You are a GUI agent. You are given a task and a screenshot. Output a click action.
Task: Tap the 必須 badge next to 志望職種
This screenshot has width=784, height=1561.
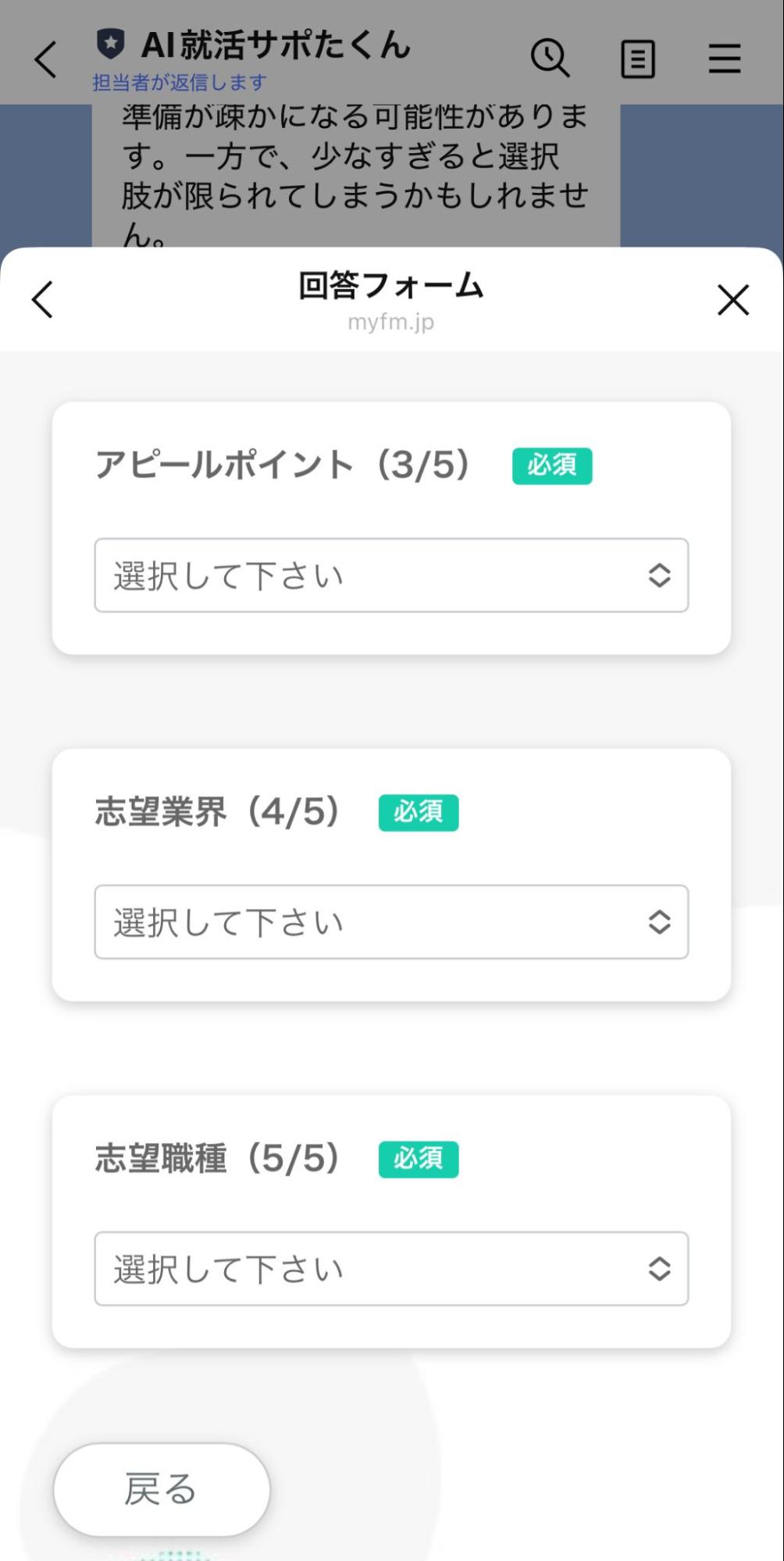tap(419, 1160)
